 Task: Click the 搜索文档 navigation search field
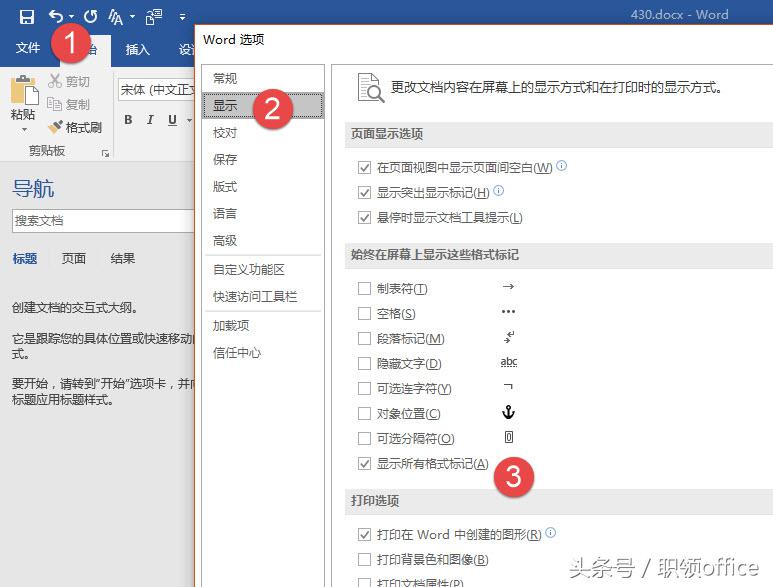tap(103, 220)
